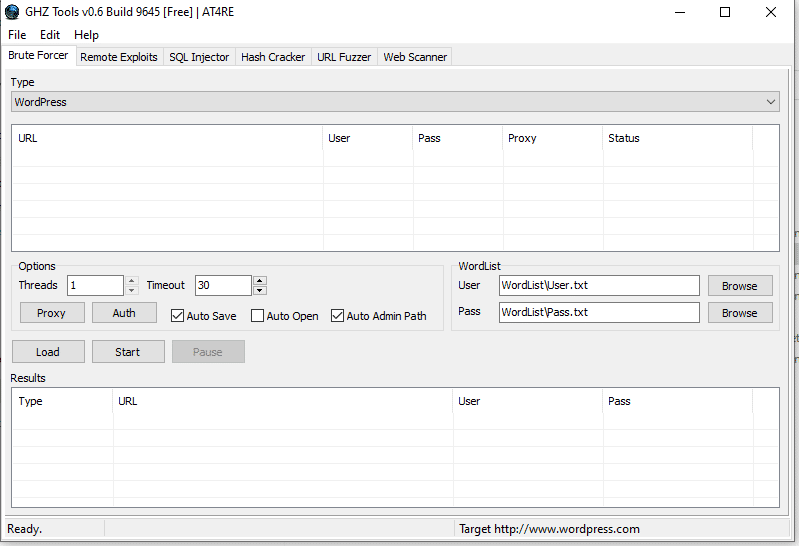Viewport: 799px width, 546px height.
Task: Decrease Threads value with down arrow
Action: point(131,290)
